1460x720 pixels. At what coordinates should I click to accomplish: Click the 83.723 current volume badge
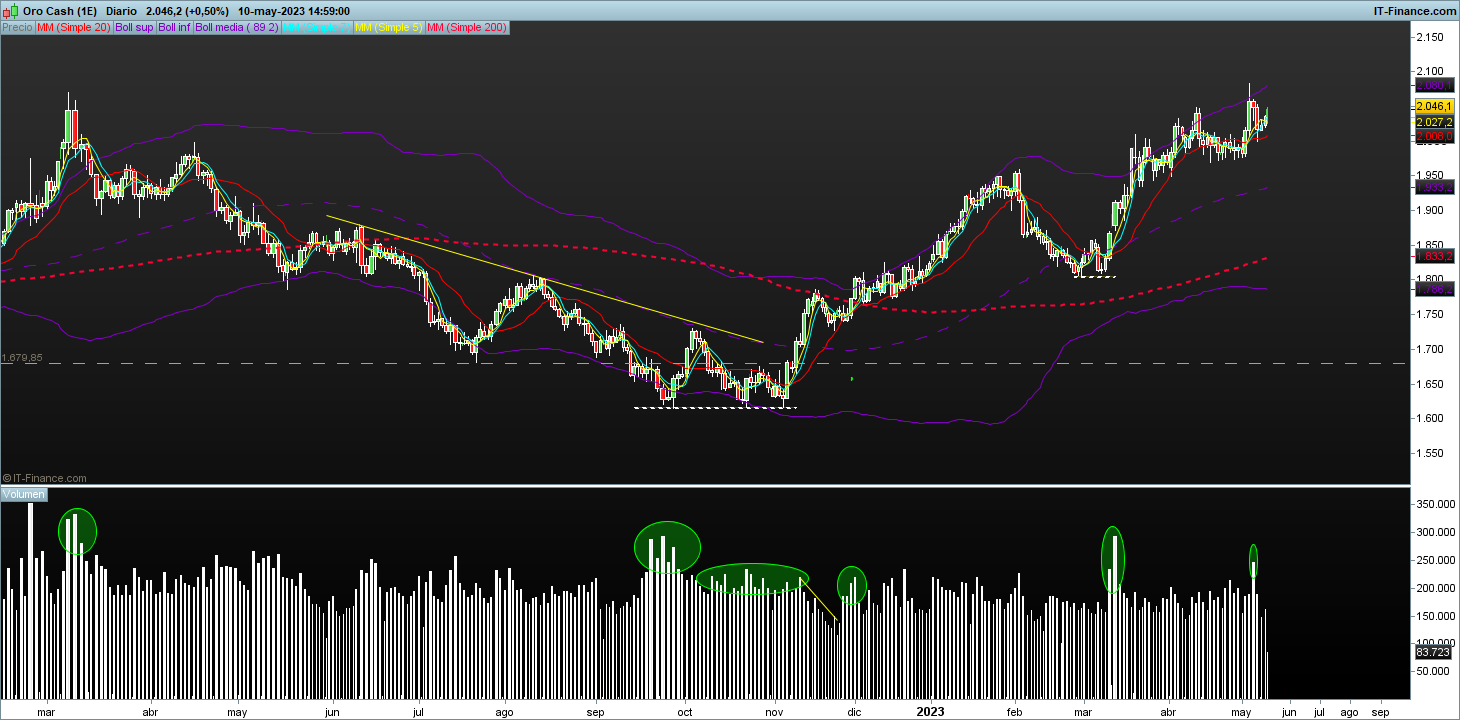pyautogui.click(x=1433, y=652)
